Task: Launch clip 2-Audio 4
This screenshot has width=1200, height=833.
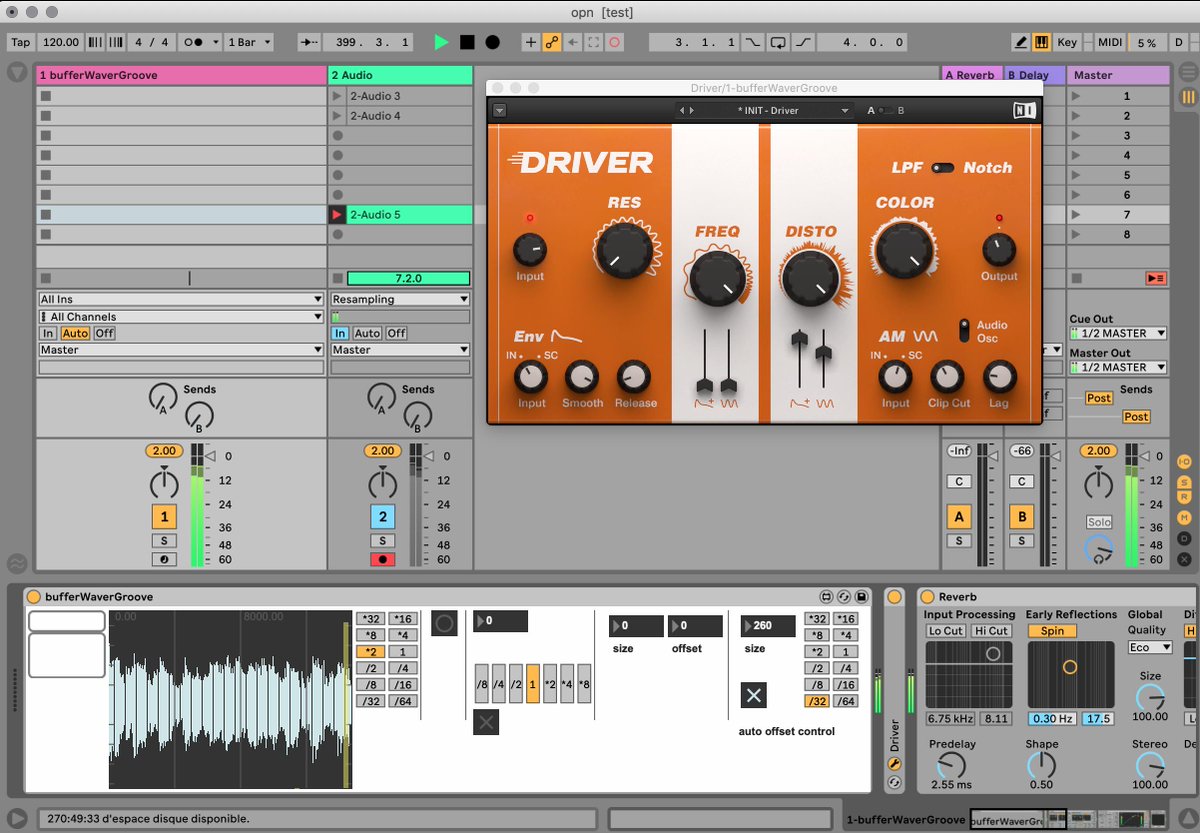Action: (337, 116)
